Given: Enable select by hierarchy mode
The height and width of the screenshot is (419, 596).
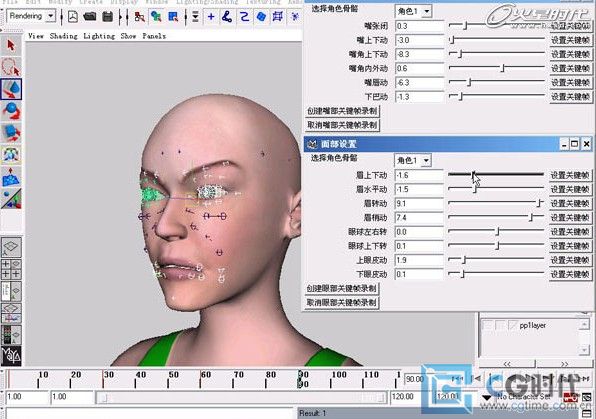Looking at the screenshot, I should pos(140,16).
